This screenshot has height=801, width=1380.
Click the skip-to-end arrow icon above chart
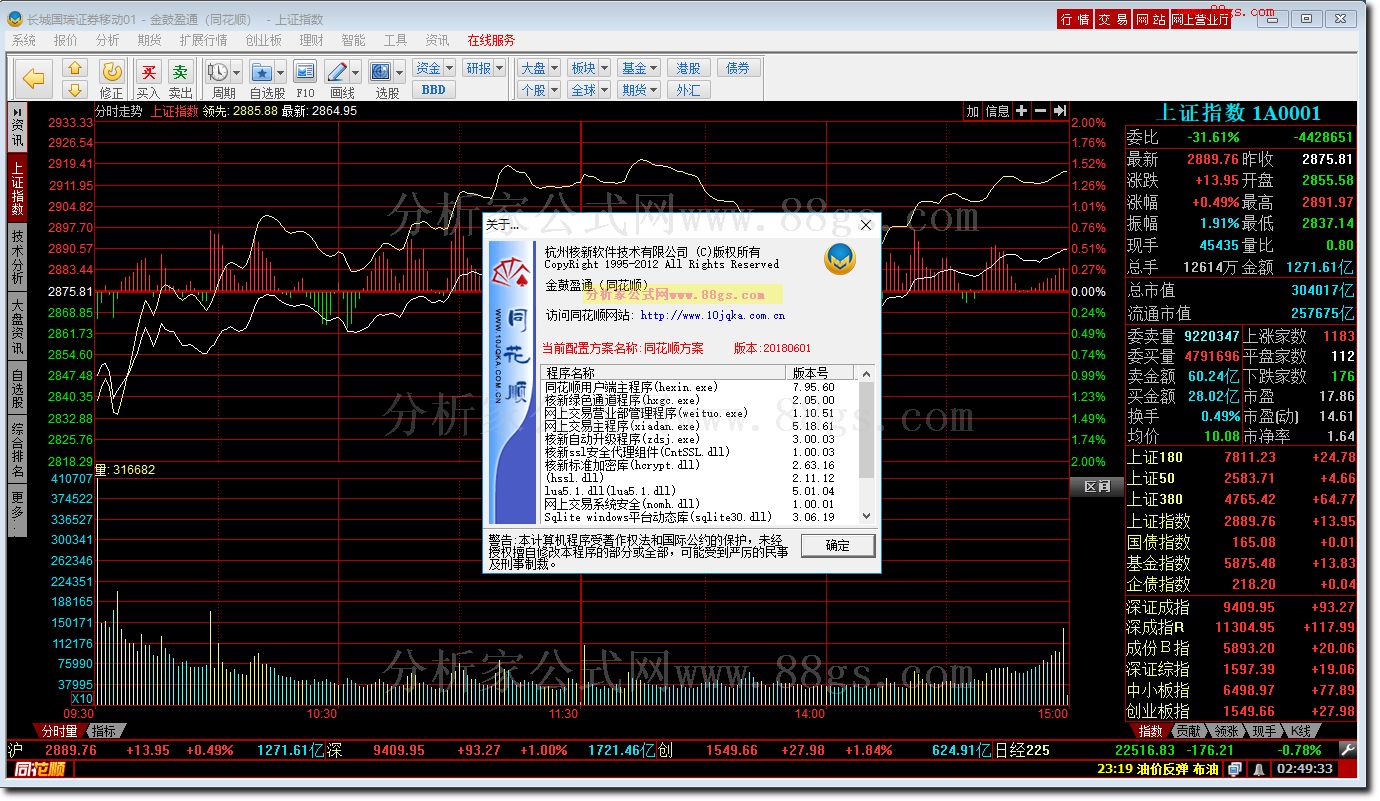[x=1060, y=111]
